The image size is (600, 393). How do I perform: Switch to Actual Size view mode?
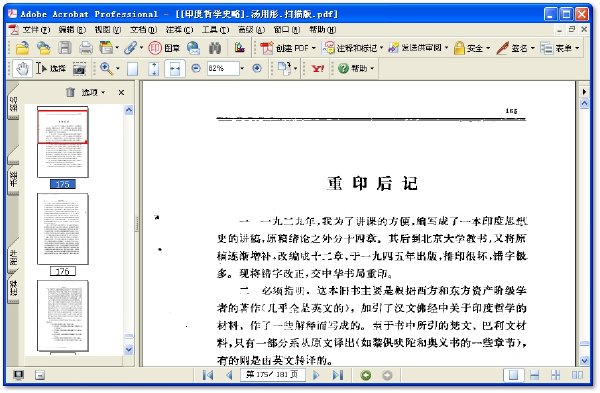(132, 69)
